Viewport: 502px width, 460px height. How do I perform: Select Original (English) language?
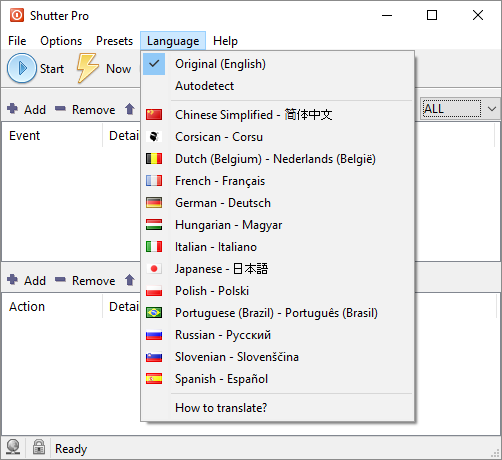pos(277,64)
